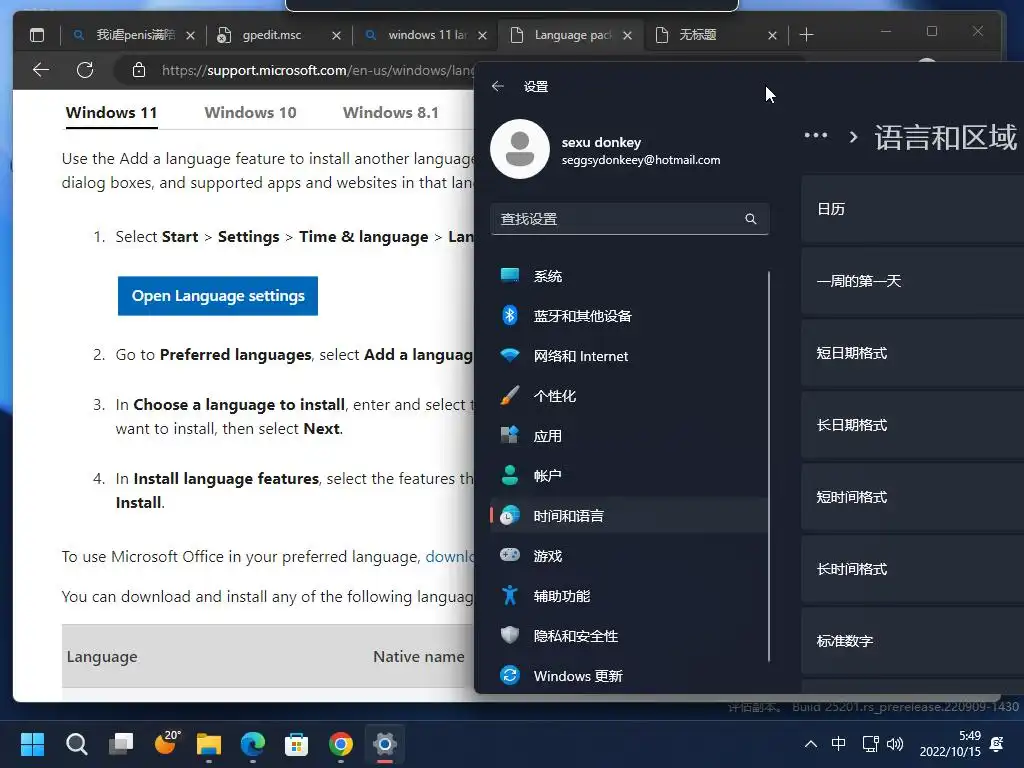Open Bluetooth and other devices icon
Image resolution: width=1024 pixels, height=768 pixels.
(x=509, y=315)
